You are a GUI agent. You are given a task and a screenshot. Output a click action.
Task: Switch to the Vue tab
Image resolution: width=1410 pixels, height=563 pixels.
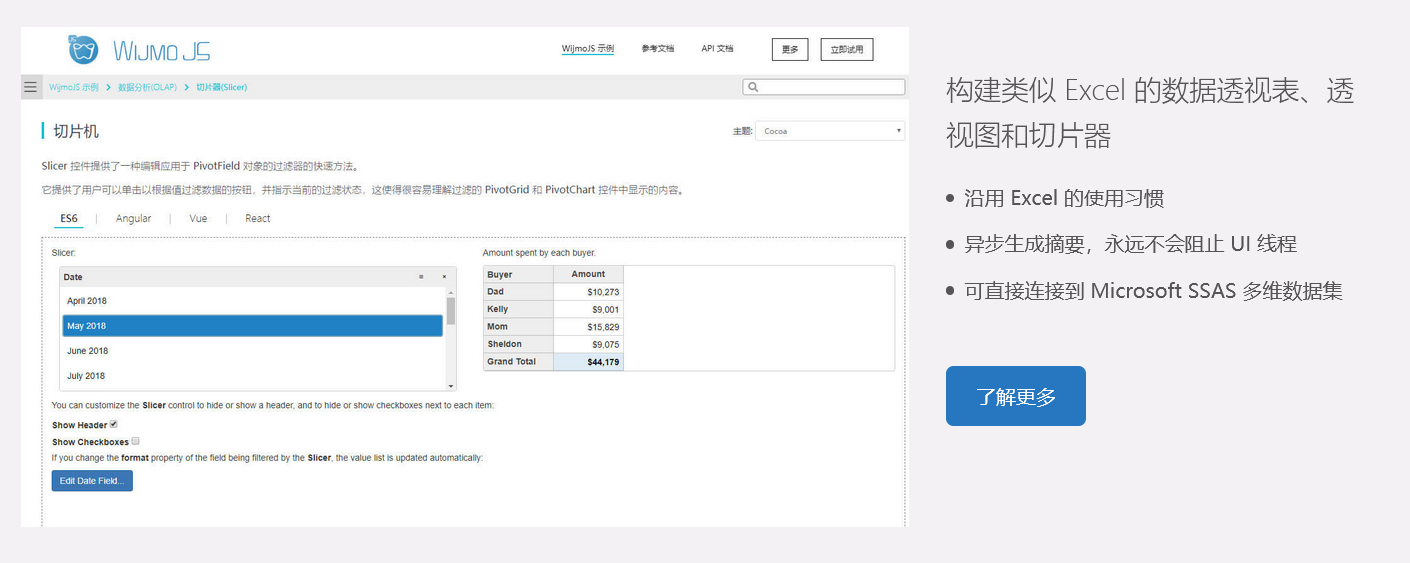(x=198, y=218)
